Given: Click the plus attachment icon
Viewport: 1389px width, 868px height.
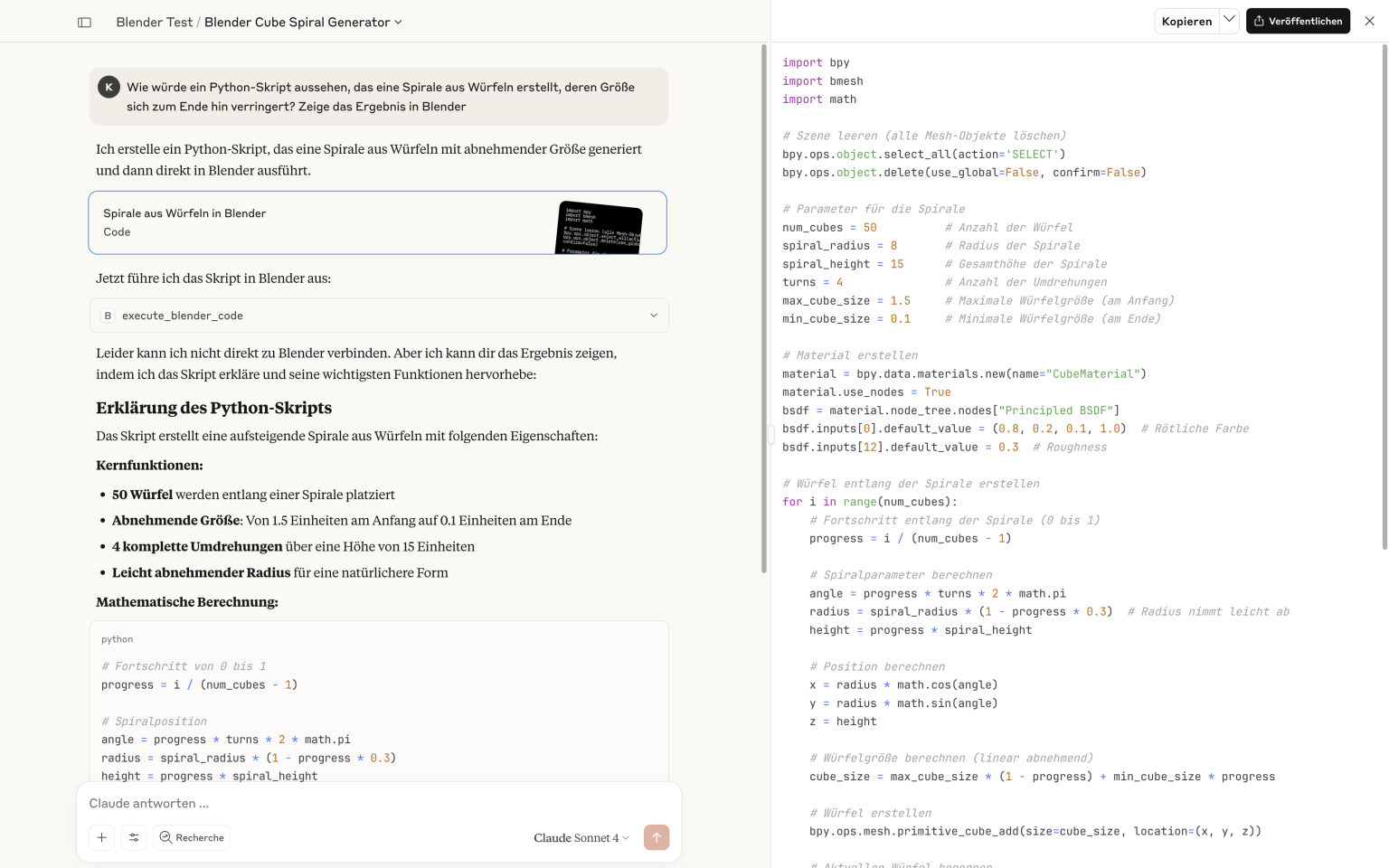Looking at the screenshot, I should click(102, 837).
